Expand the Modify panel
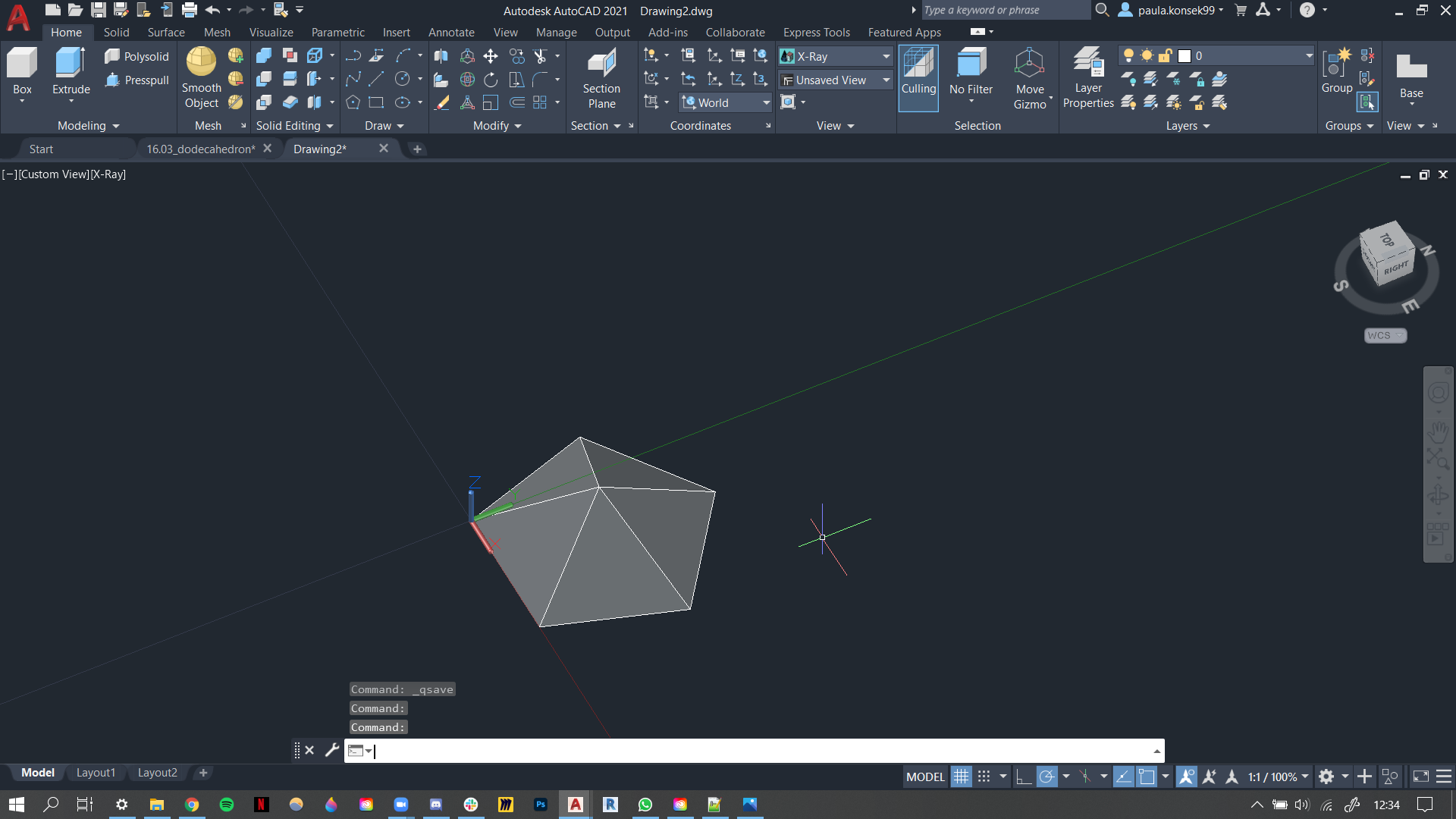 (497, 125)
